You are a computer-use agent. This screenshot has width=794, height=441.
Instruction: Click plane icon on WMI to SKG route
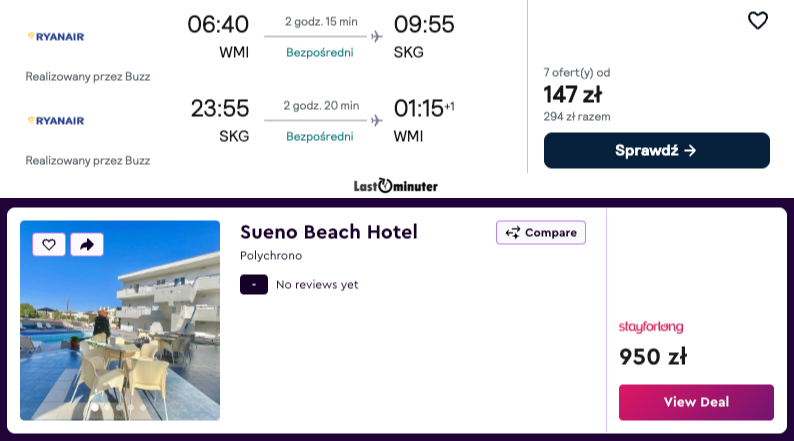376,37
